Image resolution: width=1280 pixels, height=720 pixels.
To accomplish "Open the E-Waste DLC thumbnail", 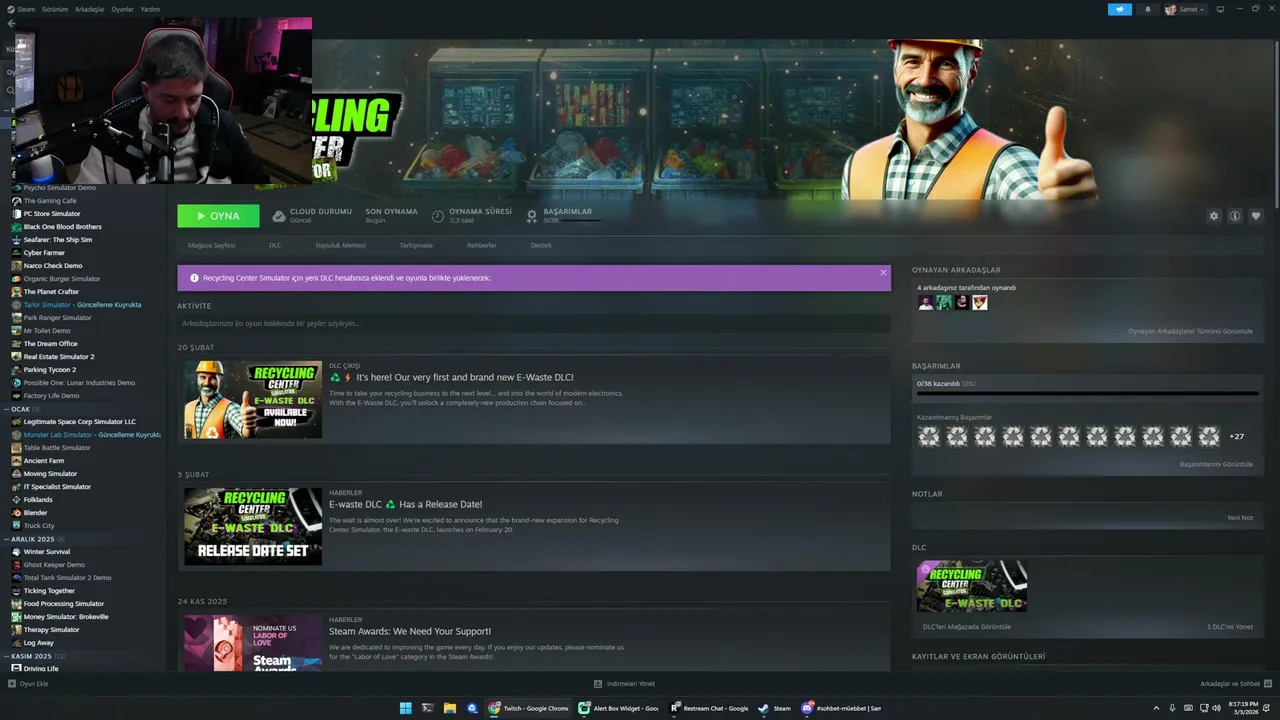I will [972, 586].
